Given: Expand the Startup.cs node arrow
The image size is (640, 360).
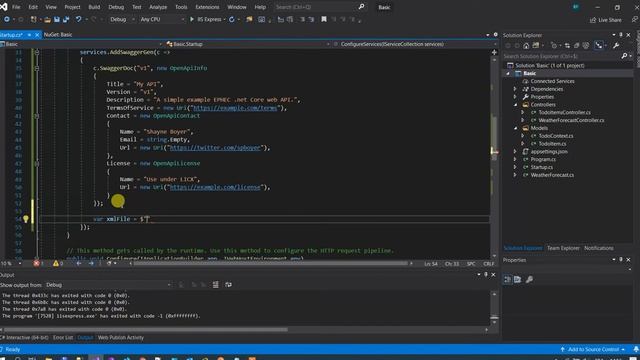Looking at the screenshot, I should tap(516, 167).
